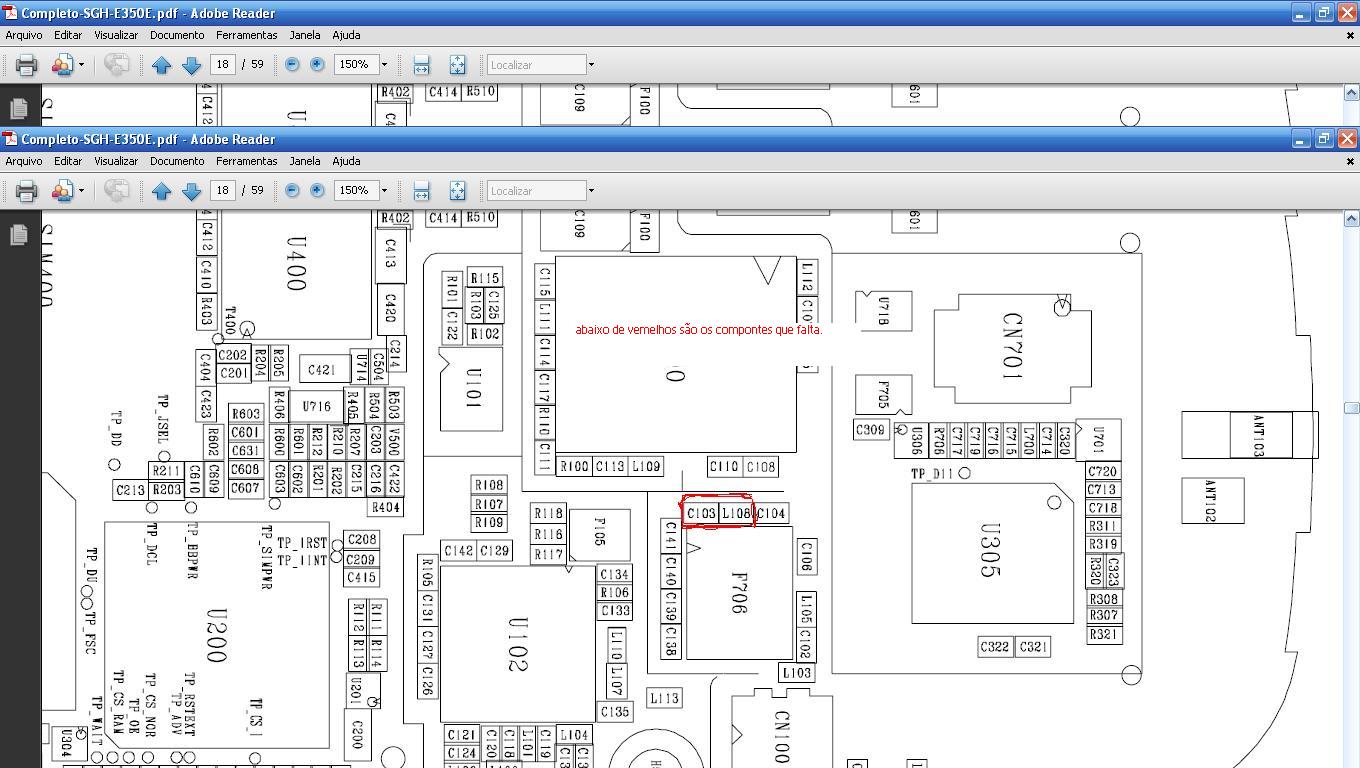Go to next page in the front window
The width and height of the screenshot is (1360, 768).
[192, 191]
